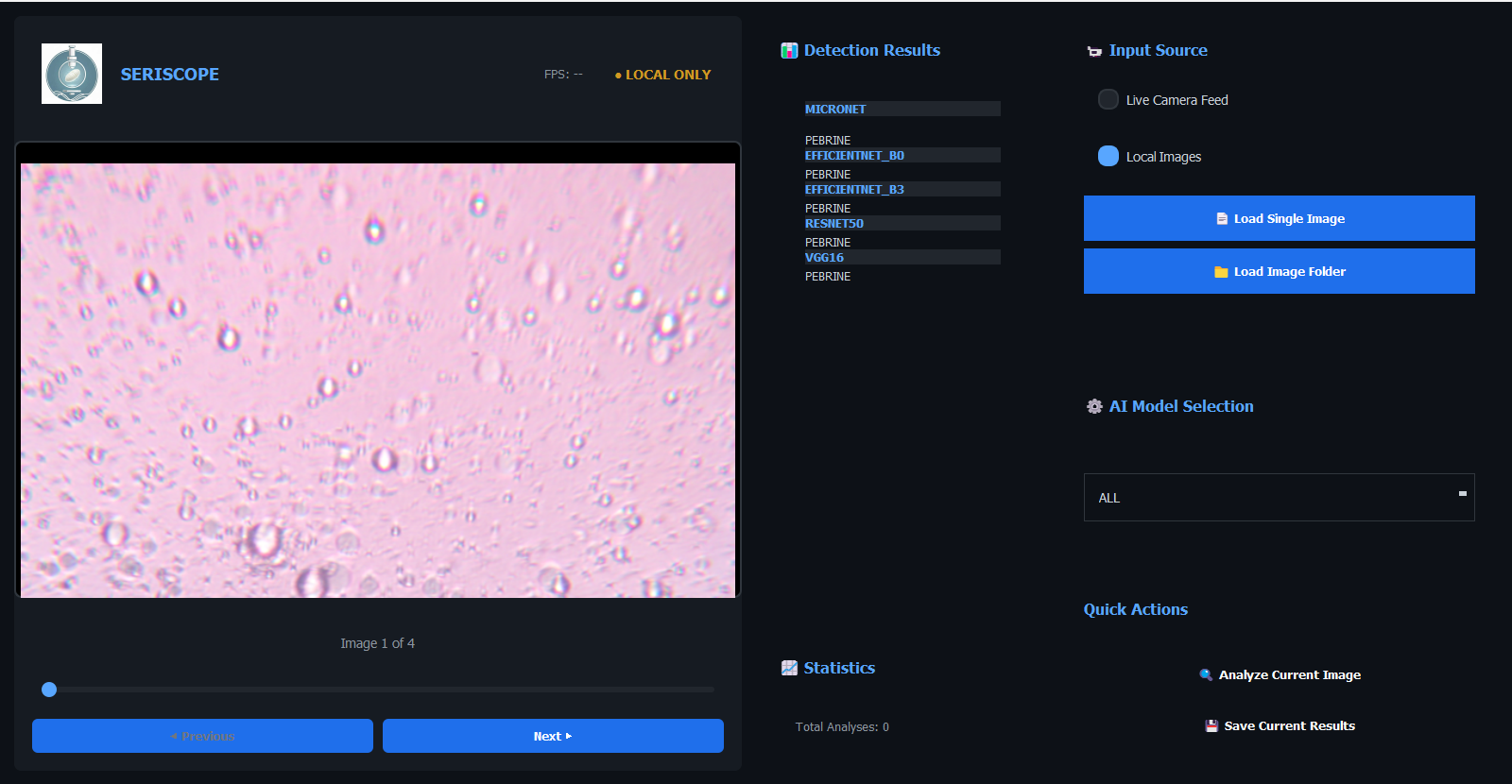Screen dimensions: 1512x784
Task: Click the SERISCOPE title text
Action: (170, 74)
